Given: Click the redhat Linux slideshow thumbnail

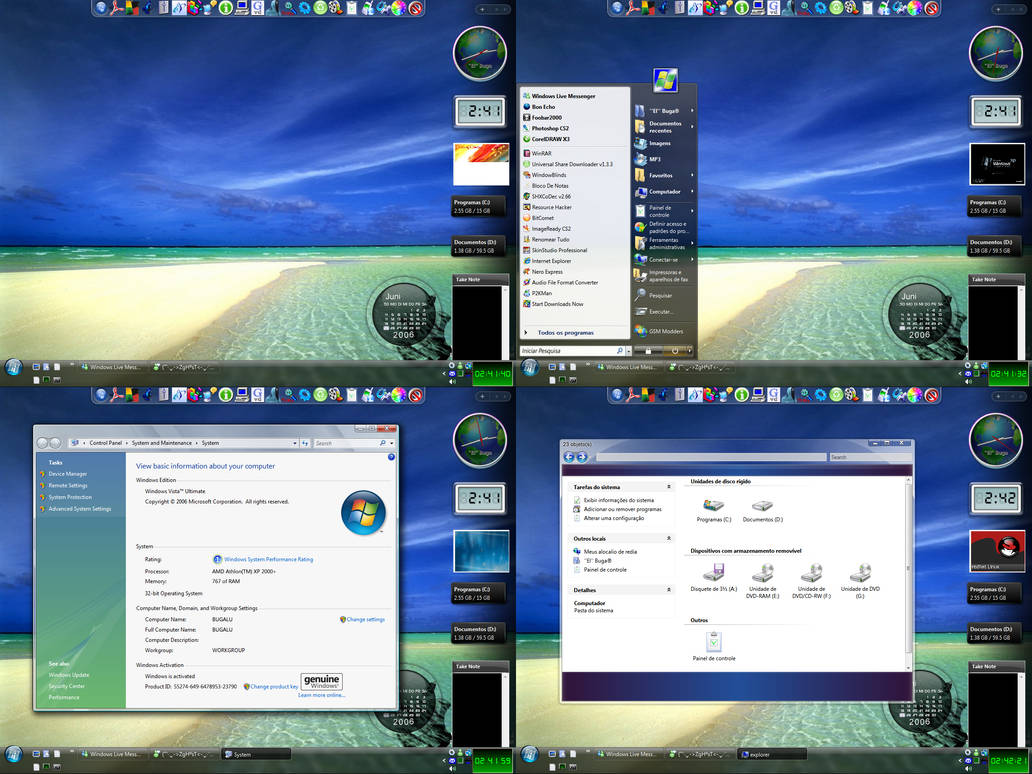Looking at the screenshot, I should [x=997, y=551].
